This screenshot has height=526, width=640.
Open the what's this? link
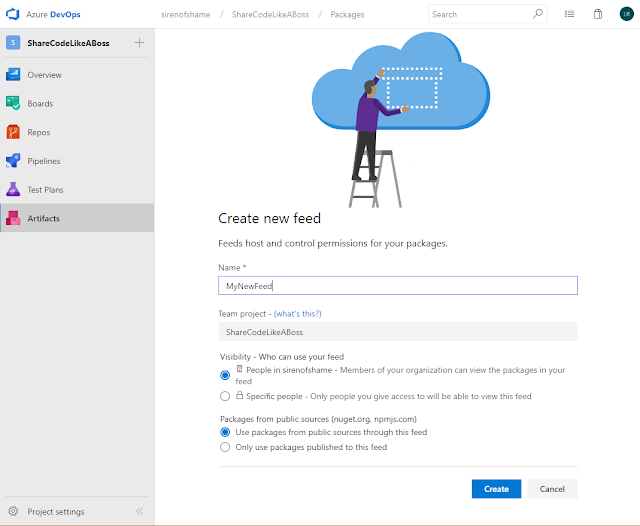298,314
